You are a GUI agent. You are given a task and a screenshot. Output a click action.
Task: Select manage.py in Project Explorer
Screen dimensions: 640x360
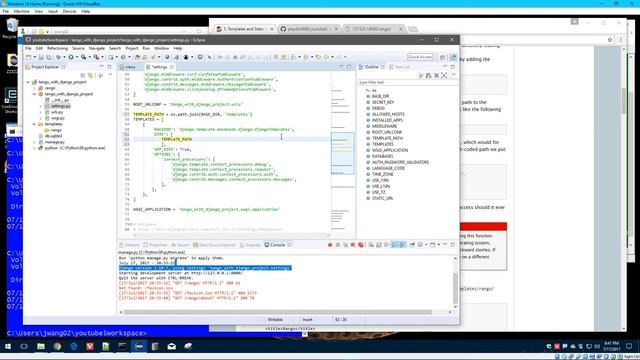(55, 142)
